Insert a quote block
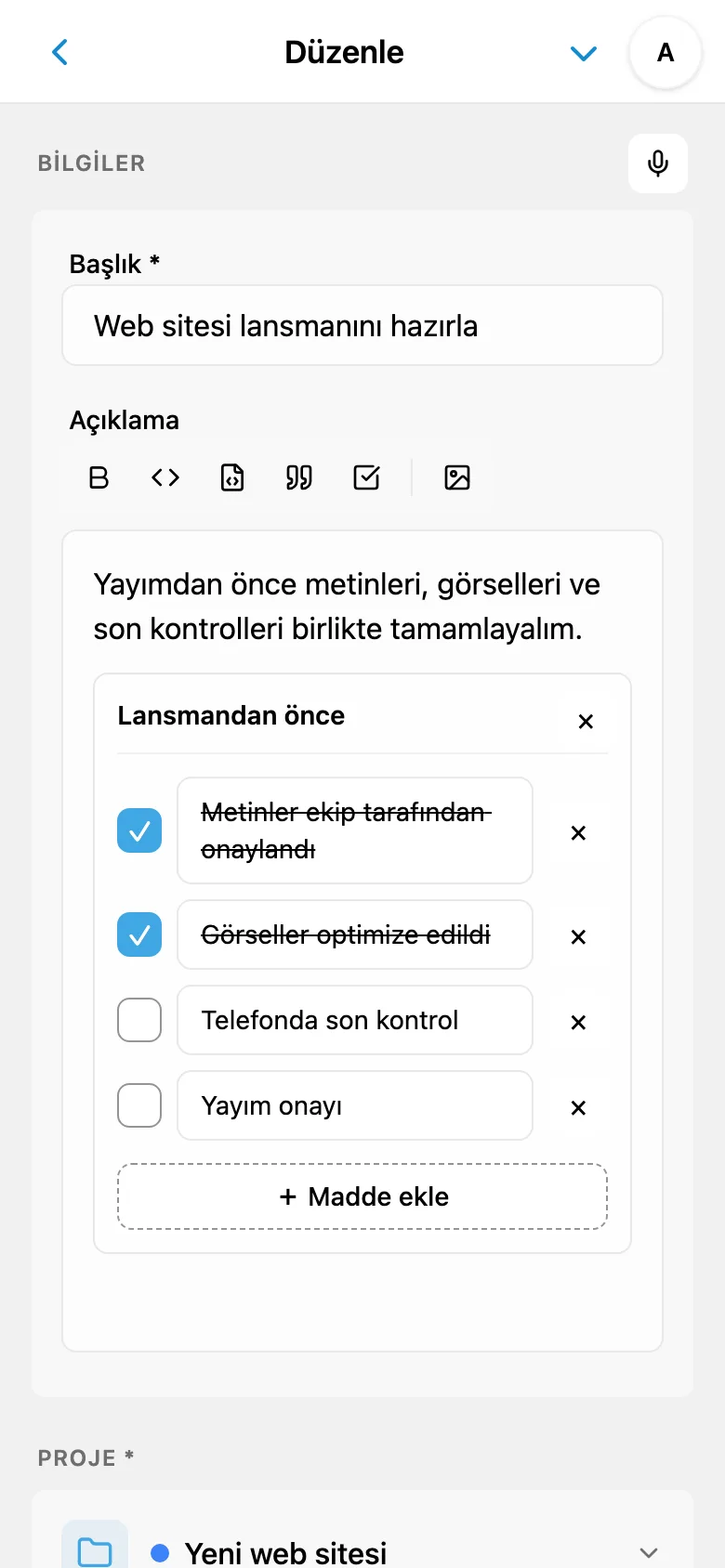The image size is (725, 1568). (x=299, y=477)
